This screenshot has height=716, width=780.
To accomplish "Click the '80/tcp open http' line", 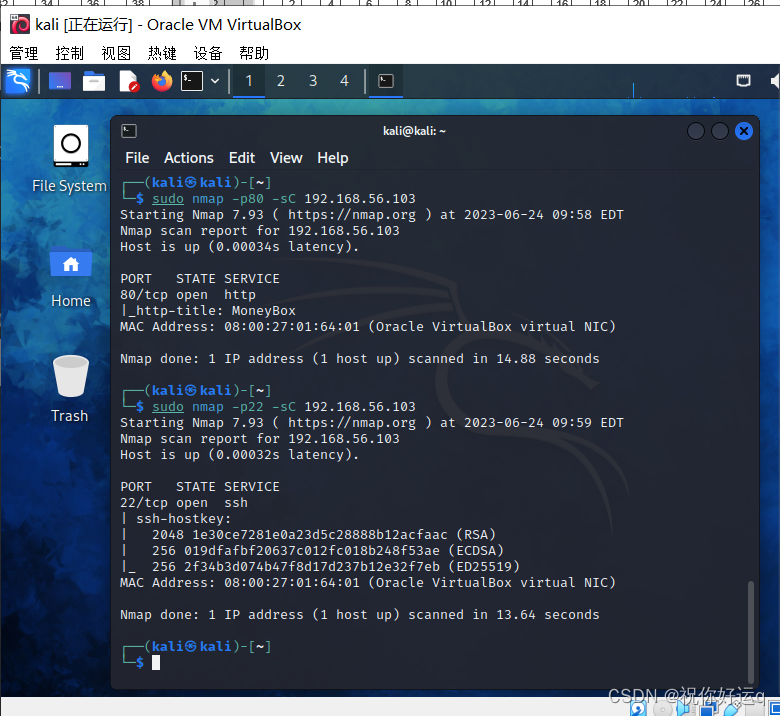I will point(188,295).
